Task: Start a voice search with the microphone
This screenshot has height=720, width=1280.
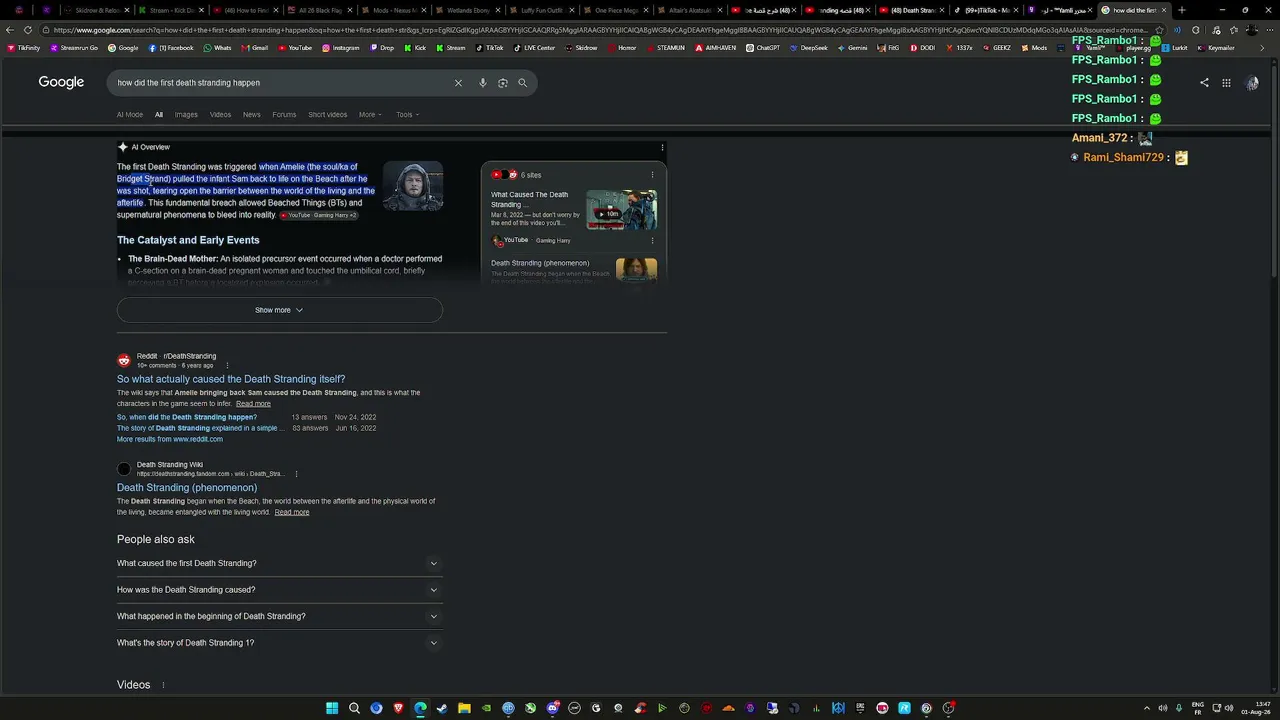Action: pyautogui.click(x=482, y=83)
